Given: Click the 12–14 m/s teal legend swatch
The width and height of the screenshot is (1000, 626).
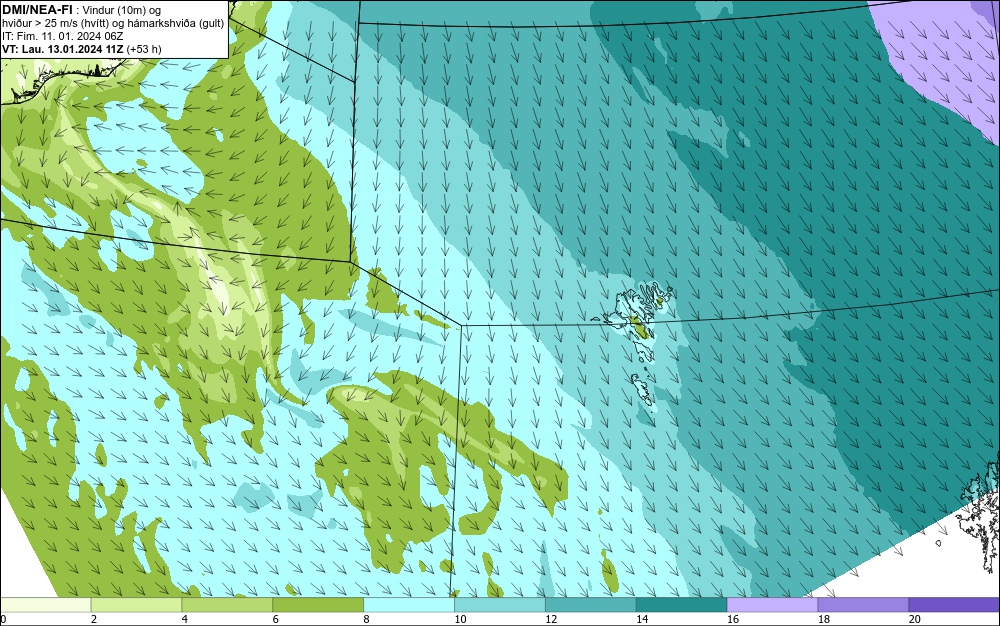Looking at the screenshot, I should [x=591, y=604].
